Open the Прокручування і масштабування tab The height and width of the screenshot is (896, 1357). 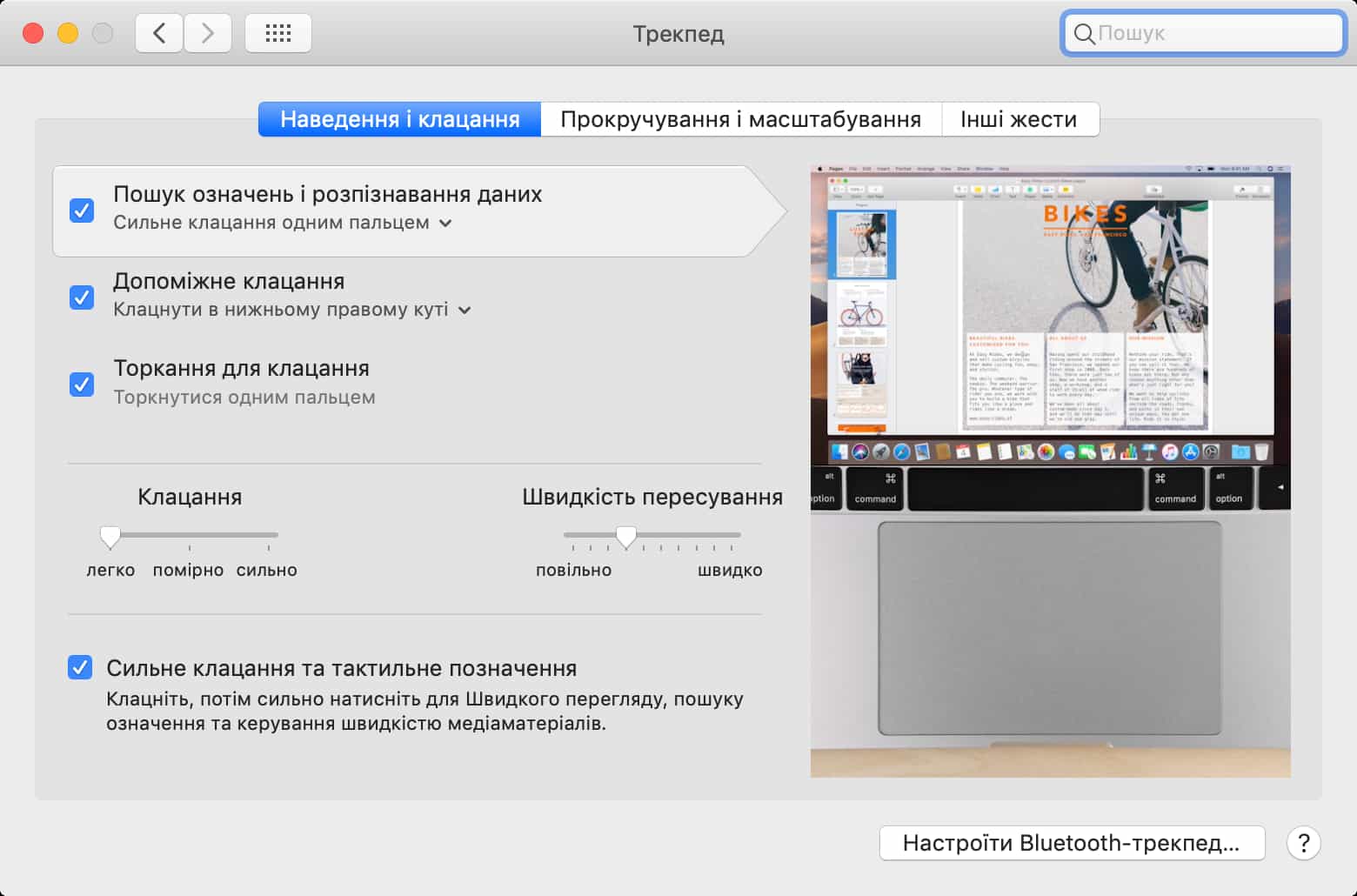click(741, 119)
